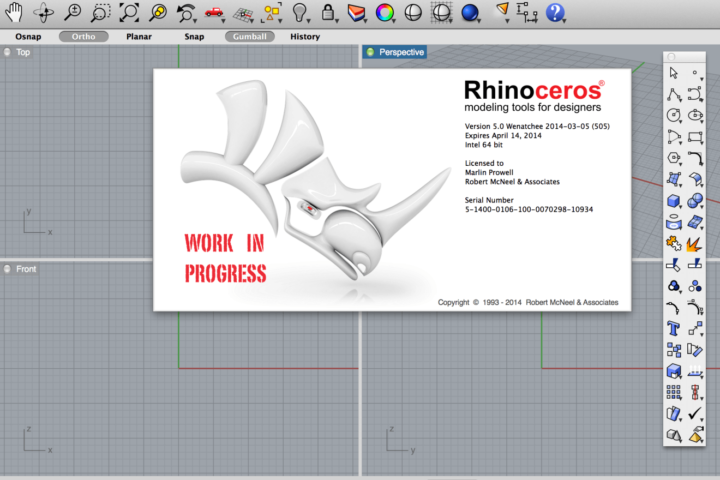The width and height of the screenshot is (720, 480).
Task: Select the arrow pointer tool in palette
Action: pyautogui.click(x=674, y=73)
